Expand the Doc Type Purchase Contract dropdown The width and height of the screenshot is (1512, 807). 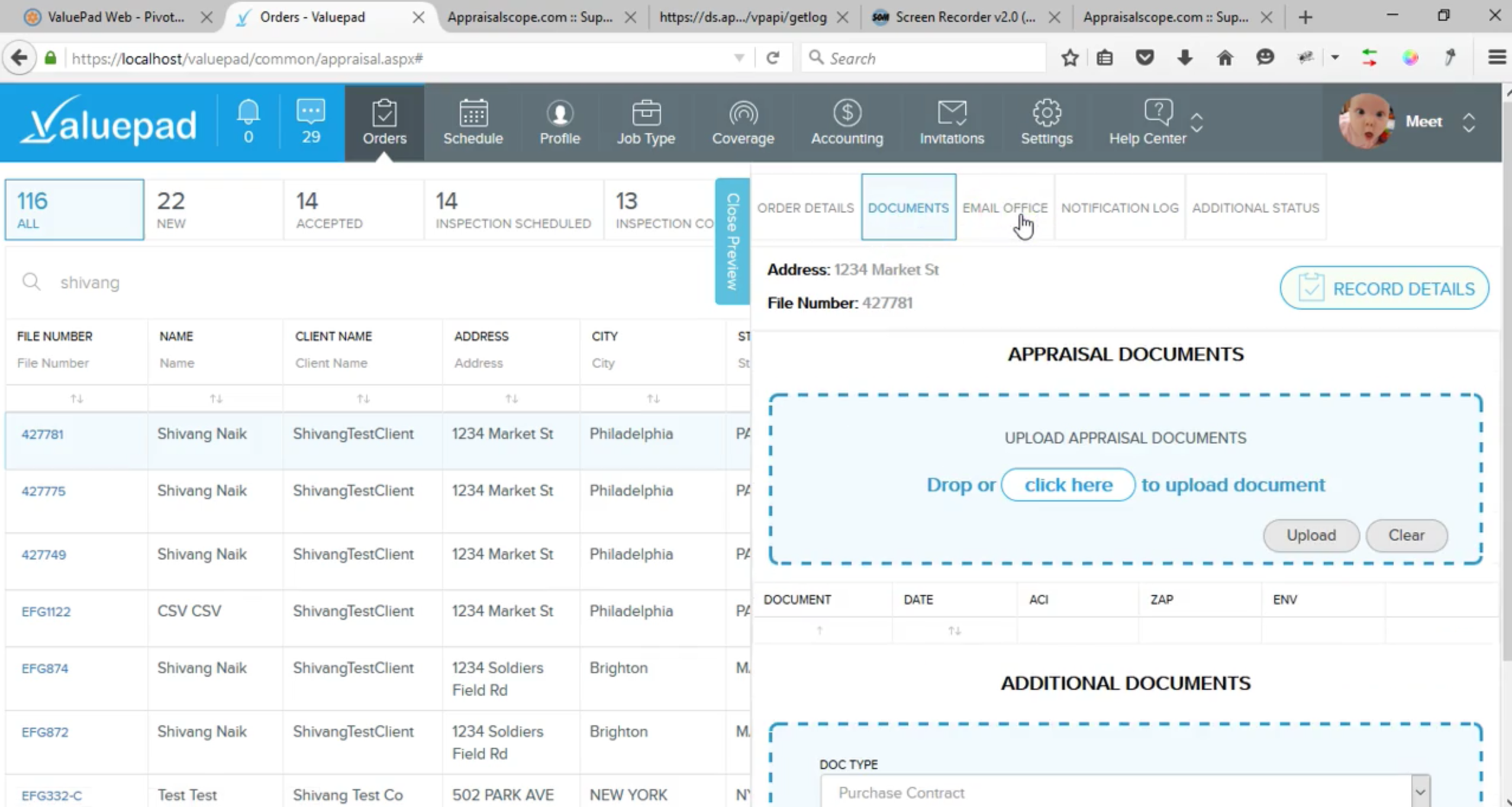click(x=1420, y=792)
